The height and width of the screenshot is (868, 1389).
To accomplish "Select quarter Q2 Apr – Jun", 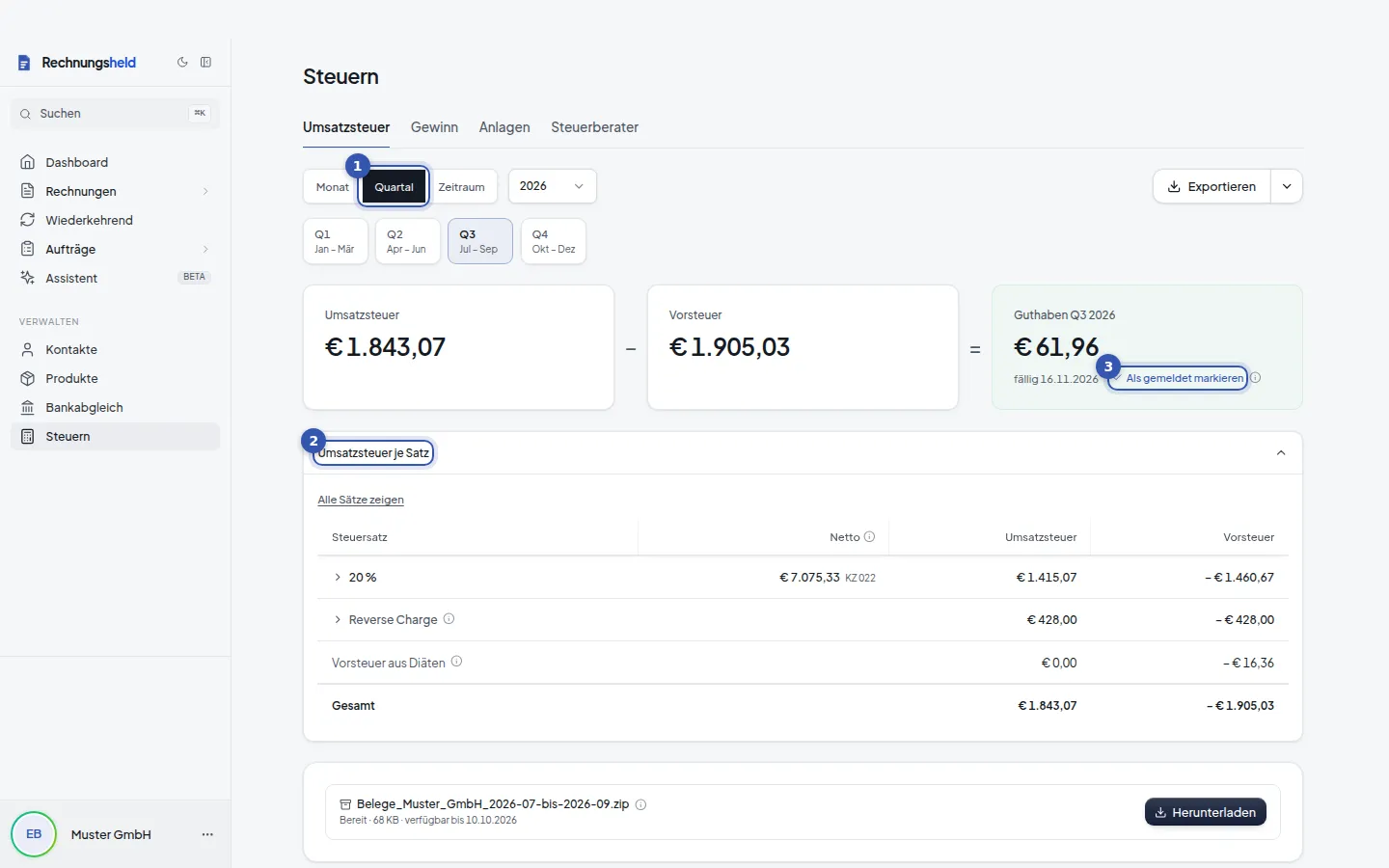I will 407,241.
